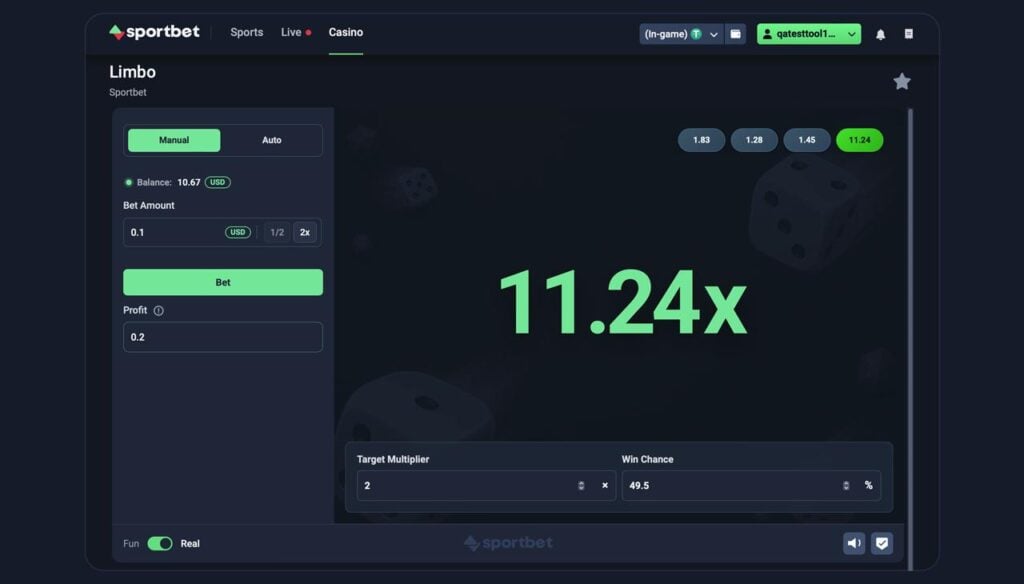The height and width of the screenshot is (584, 1024).
Task: Click the Win Chance input field
Action: pos(751,485)
